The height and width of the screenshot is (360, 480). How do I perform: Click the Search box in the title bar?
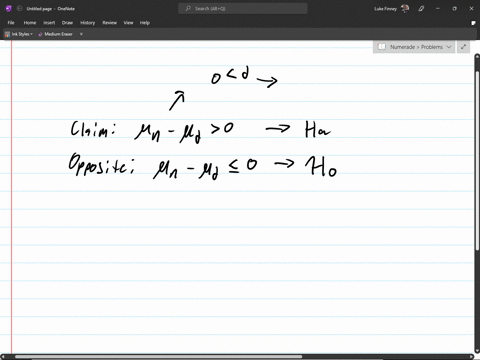click(243, 9)
